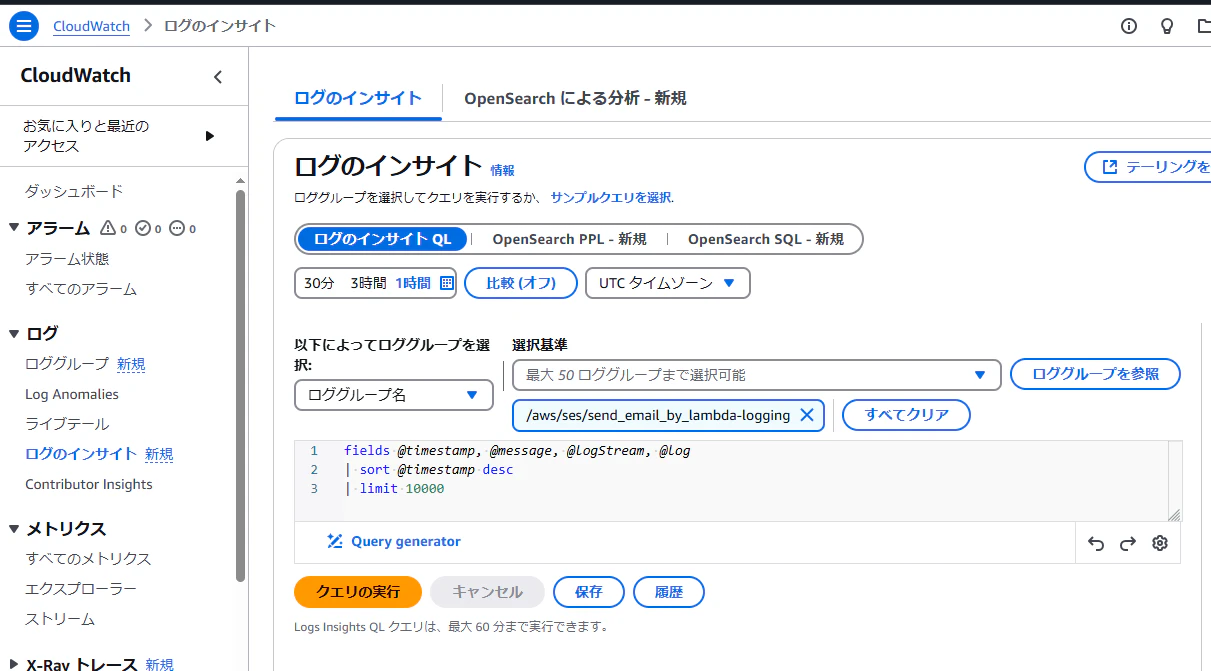Click inside the query editor on line 1

(x=517, y=451)
